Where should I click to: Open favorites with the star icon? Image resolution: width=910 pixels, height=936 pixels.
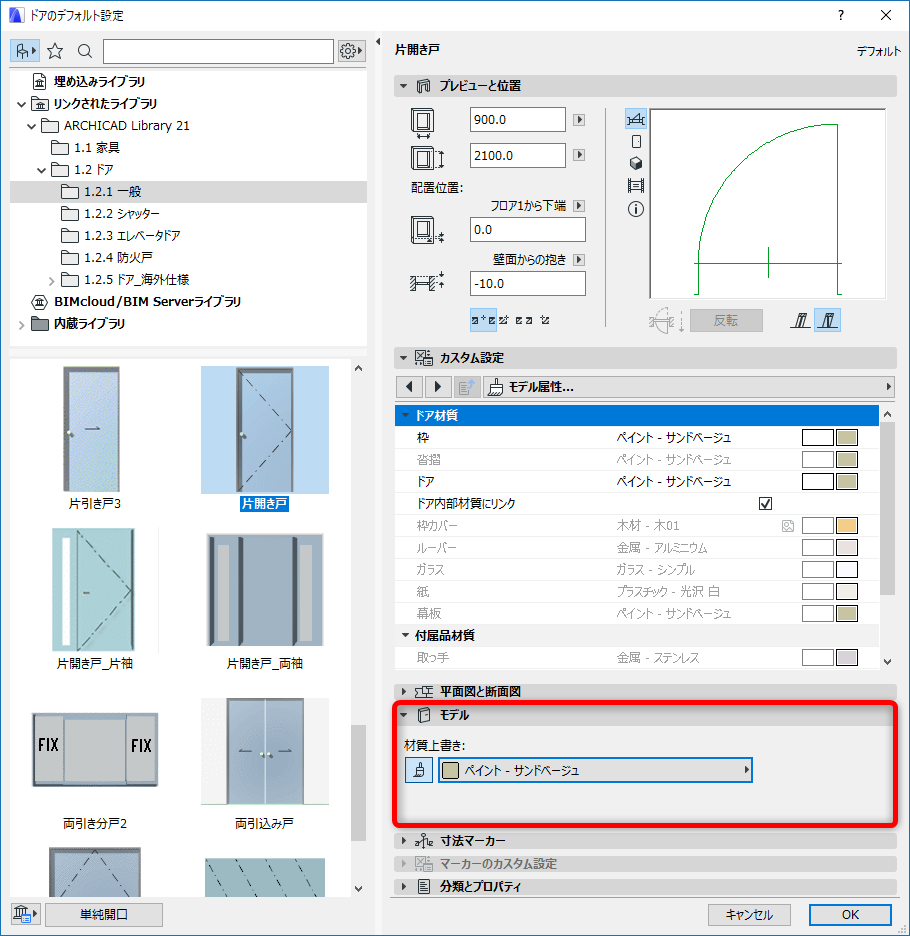pos(55,51)
